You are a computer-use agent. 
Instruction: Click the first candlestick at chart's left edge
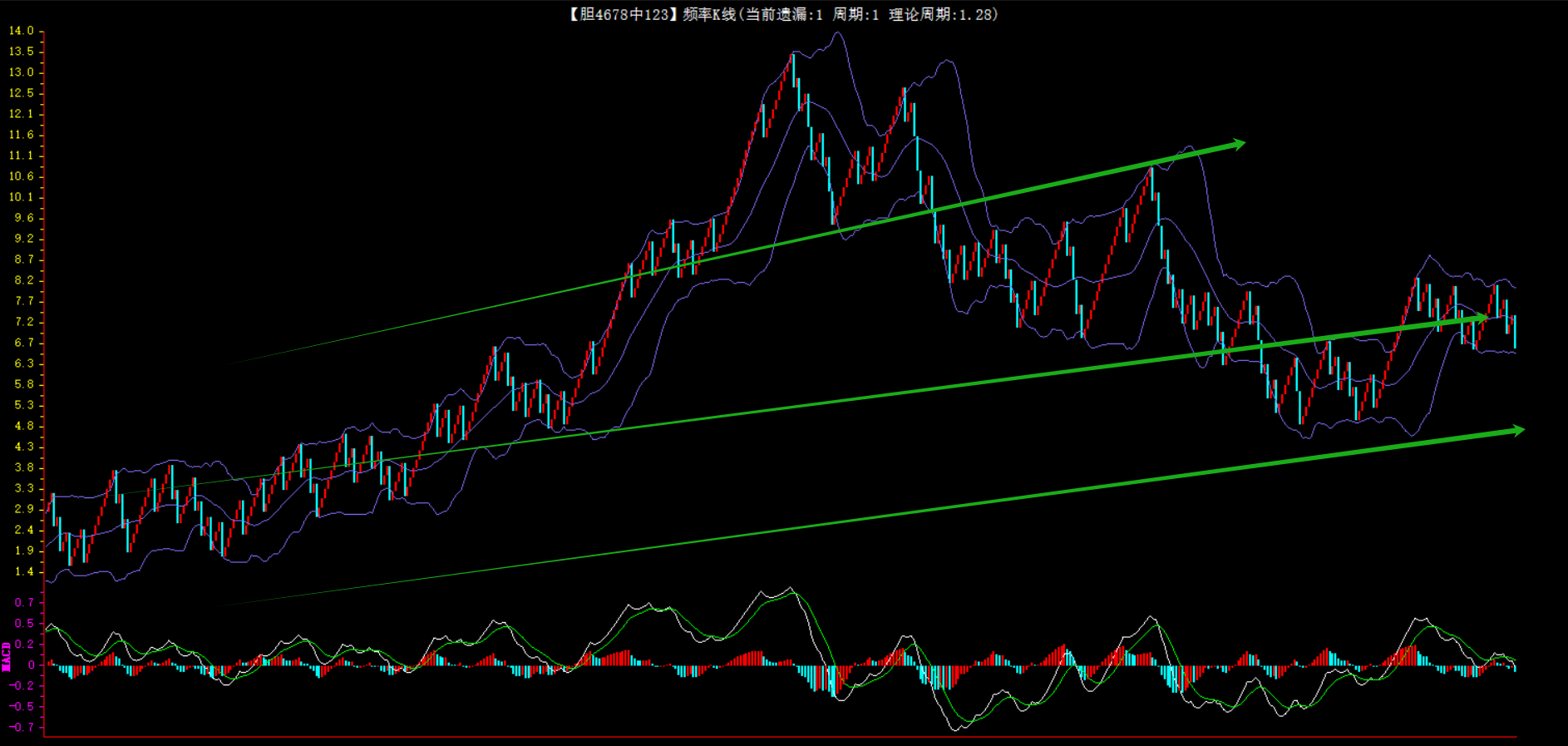click(x=52, y=509)
